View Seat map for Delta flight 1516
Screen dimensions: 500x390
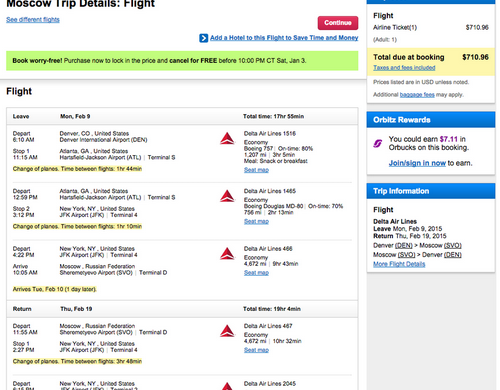(x=256, y=170)
